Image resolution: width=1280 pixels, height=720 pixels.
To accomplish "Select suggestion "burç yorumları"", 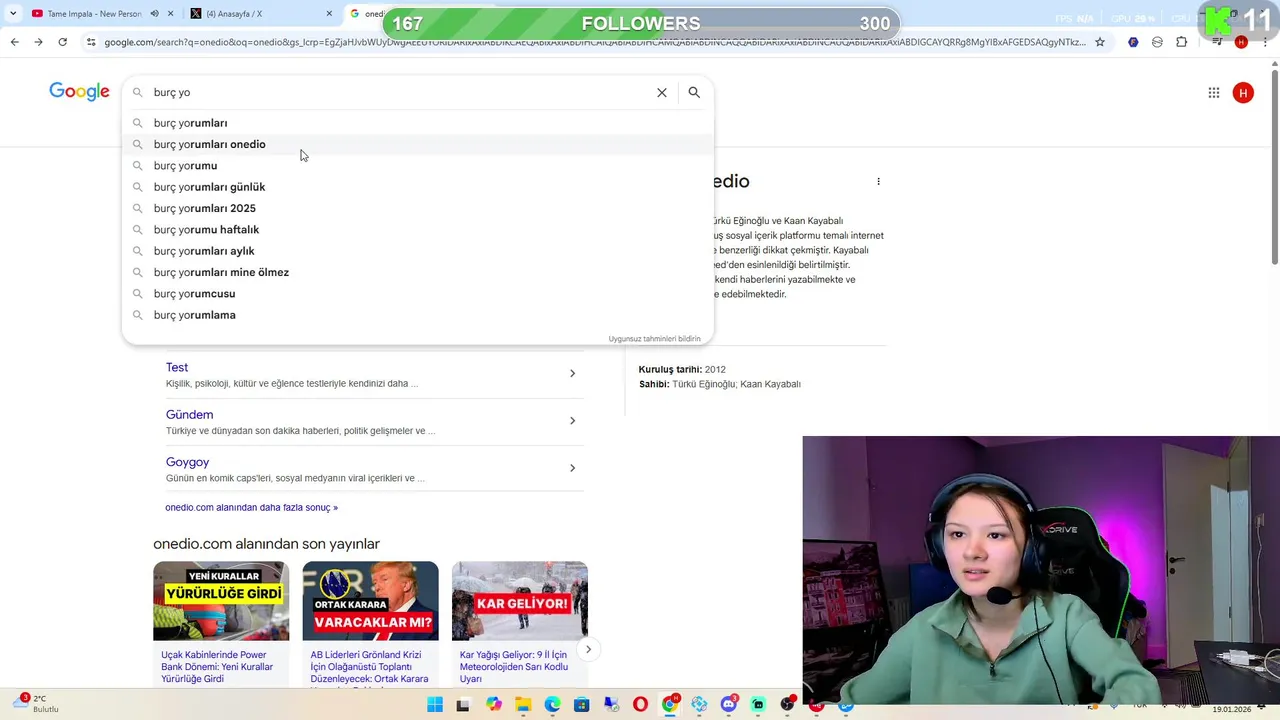I will [418, 123].
